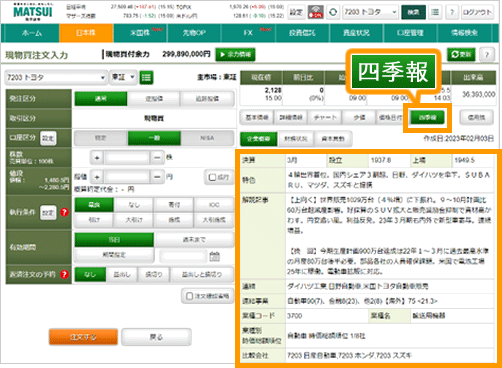Open the 先物OP navigation tab
The width and height of the screenshot is (502, 368).
(194, 33)
